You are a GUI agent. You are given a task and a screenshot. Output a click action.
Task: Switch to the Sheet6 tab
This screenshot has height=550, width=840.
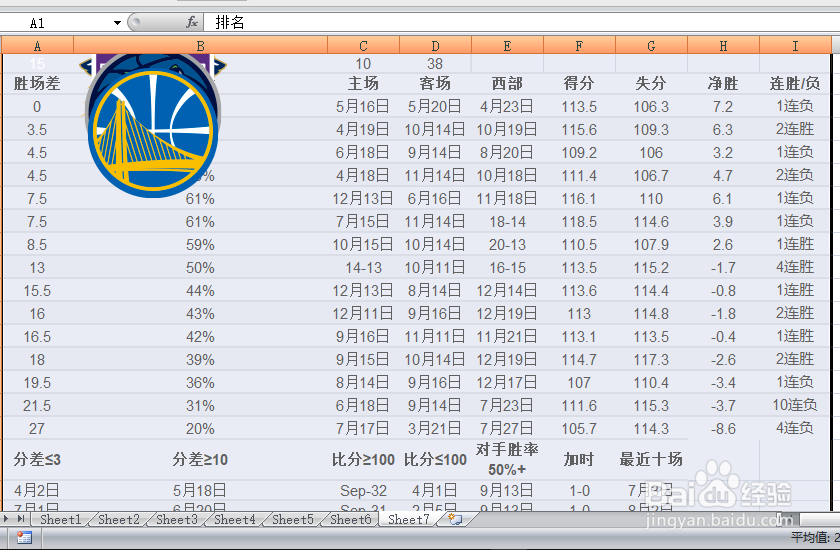coord(350,519)
